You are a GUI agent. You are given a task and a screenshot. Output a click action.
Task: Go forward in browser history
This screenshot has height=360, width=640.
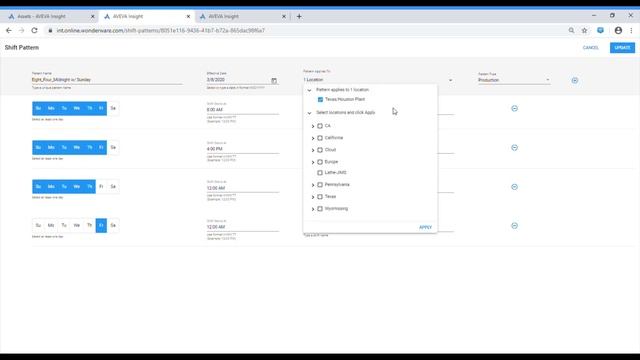pos(21,30)
